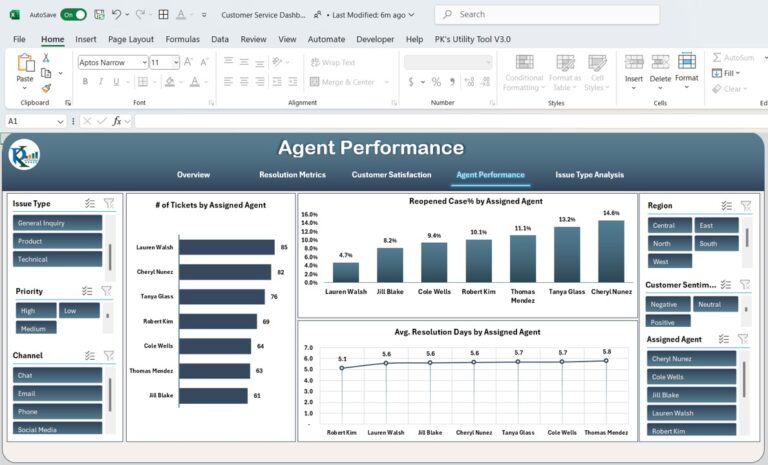This screenshot has height=465, width=768.
Task: Go to the Customer Satisfaction page
Action: tap(391, 174)
